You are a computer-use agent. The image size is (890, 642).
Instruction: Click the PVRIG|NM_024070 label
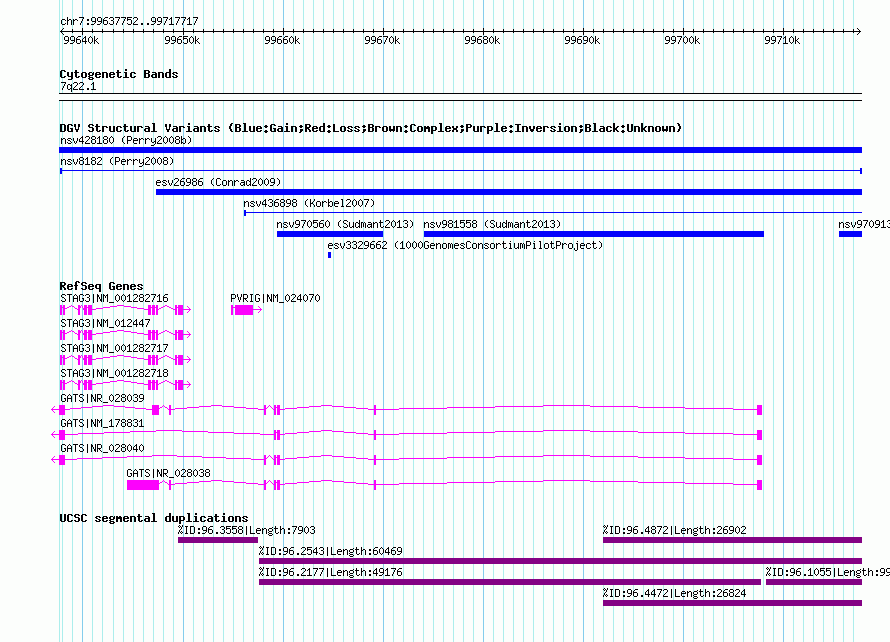275,298
